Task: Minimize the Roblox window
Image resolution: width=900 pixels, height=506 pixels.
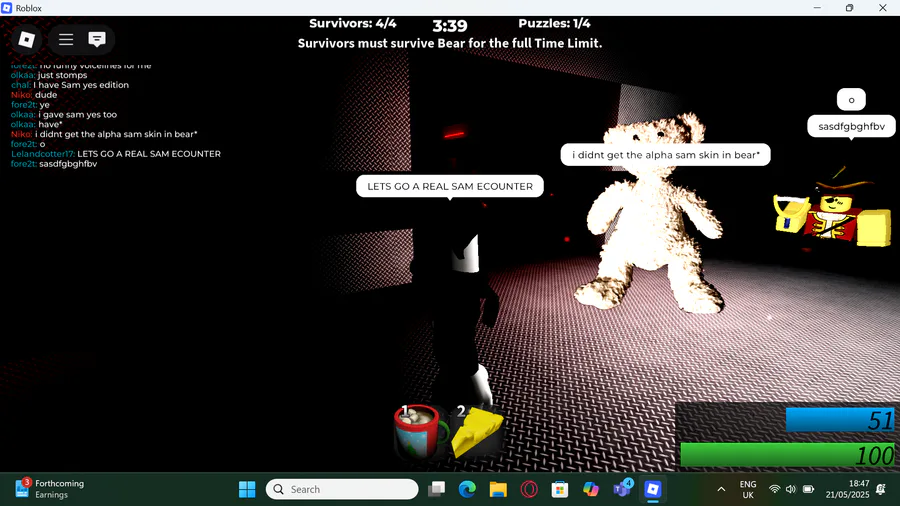Action: pyautogui.click(x=817, y=8)
